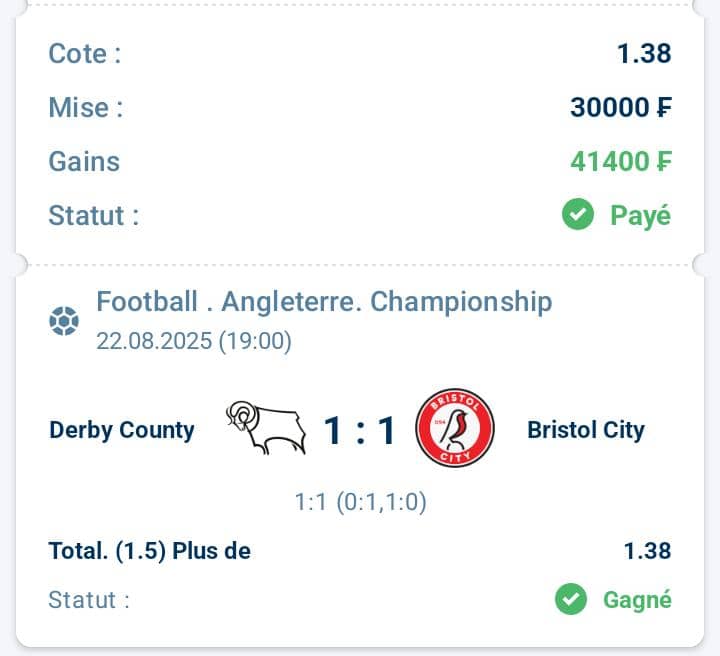Click the Derby County ram logo
The height and width of the screenshot is (656, 720).
tap(264, 431)
